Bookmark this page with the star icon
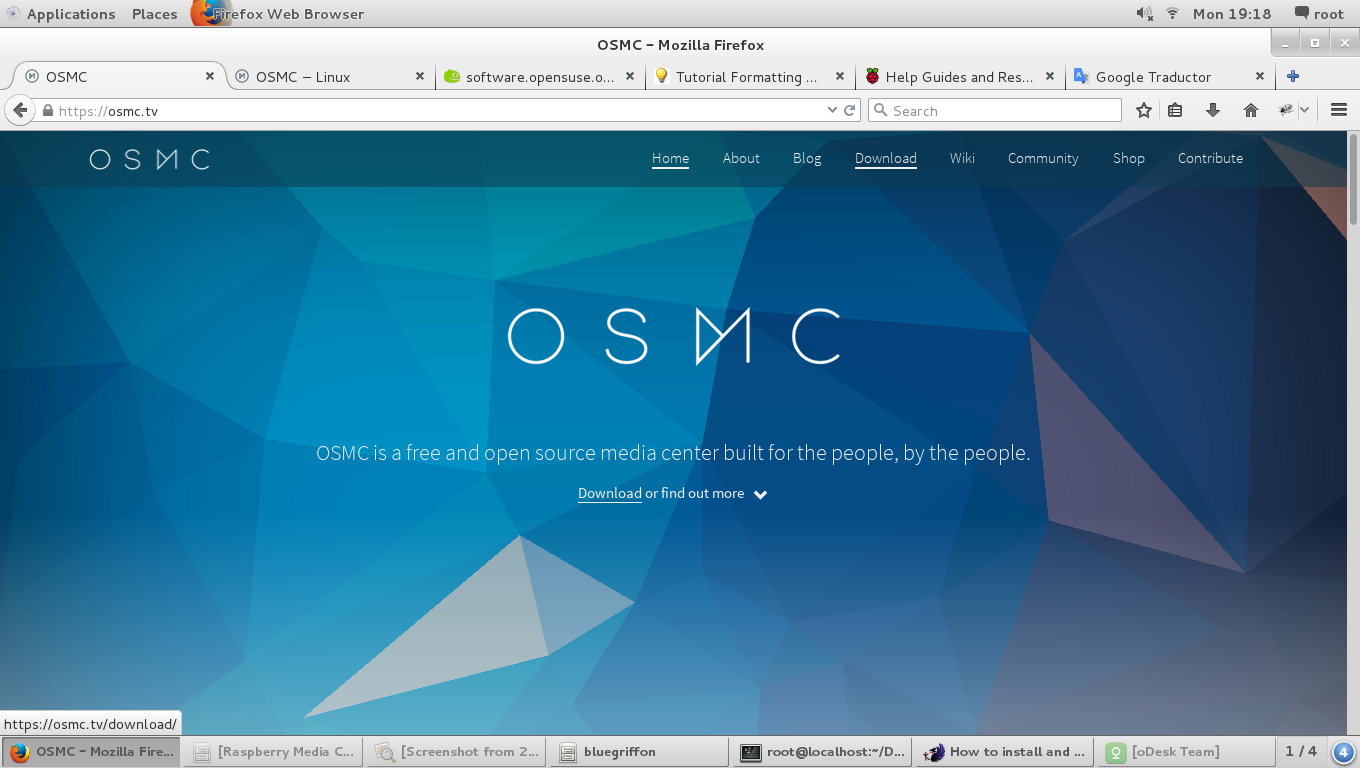 1144,111
